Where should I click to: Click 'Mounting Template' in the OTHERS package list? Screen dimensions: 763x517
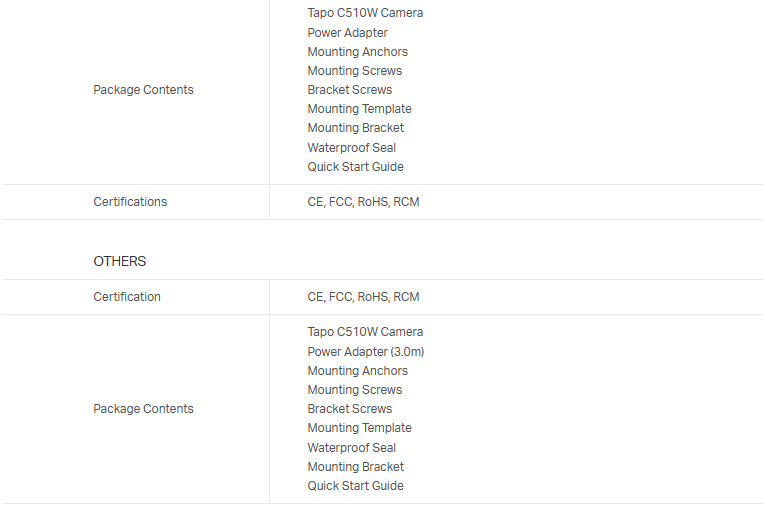(x=359, y=428)
